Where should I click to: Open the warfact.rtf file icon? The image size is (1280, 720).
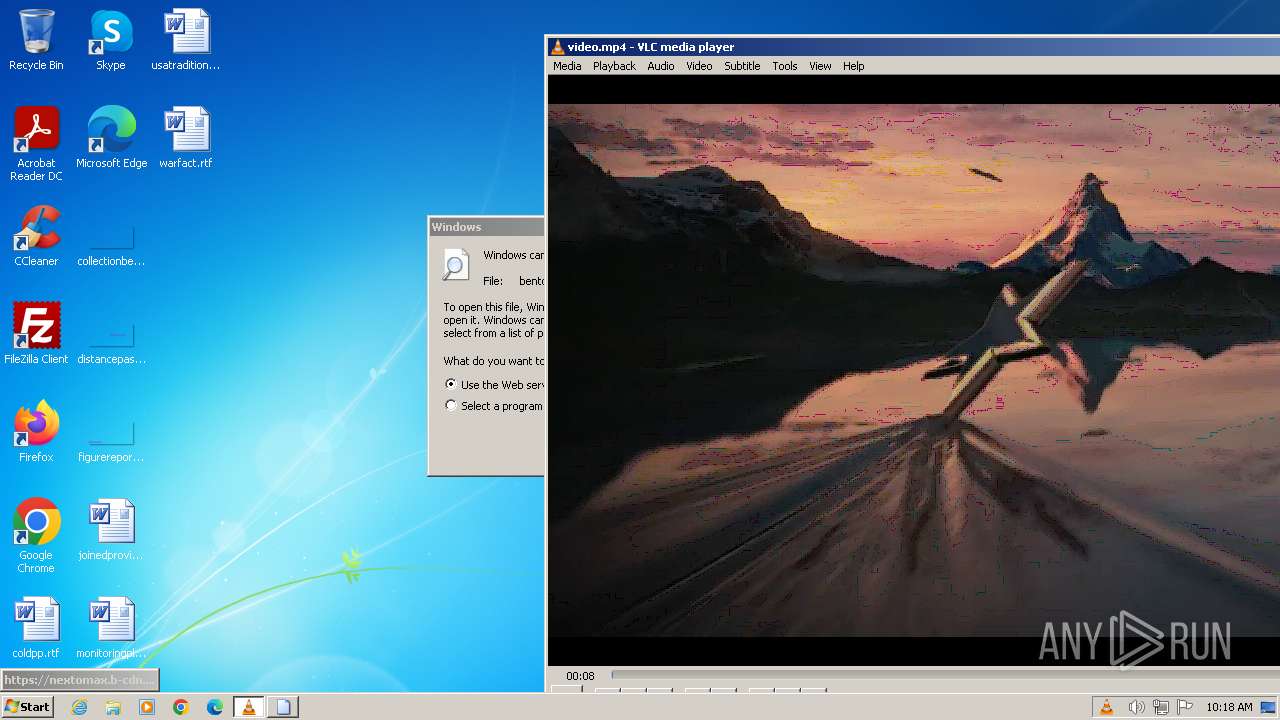click(186, 138)
